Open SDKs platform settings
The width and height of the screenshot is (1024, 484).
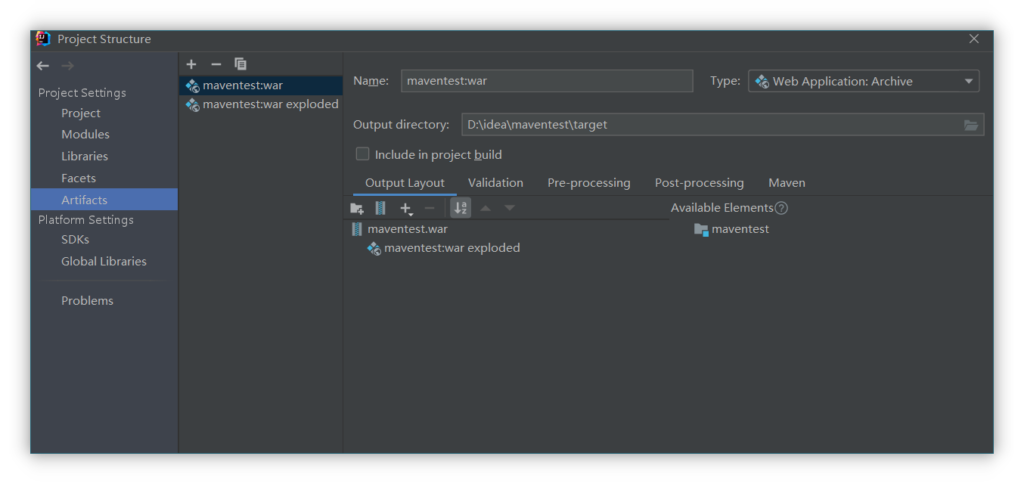click(x=75, y=240)
